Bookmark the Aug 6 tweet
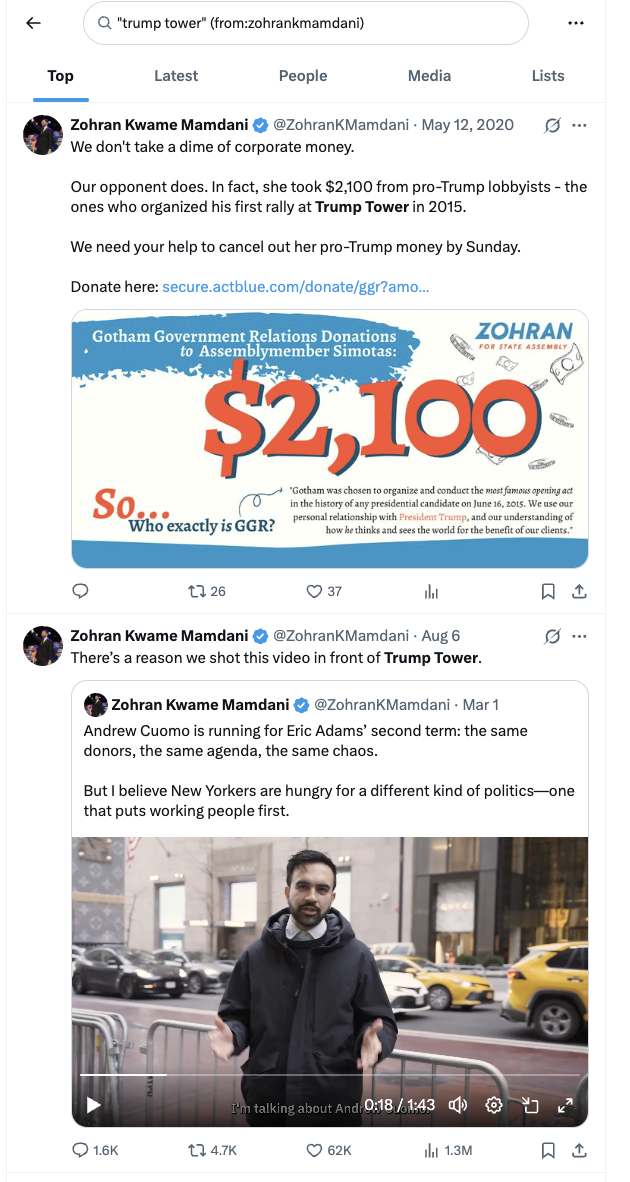The height and width of the screenshot is (1182, 630). tap(548, 1151)
